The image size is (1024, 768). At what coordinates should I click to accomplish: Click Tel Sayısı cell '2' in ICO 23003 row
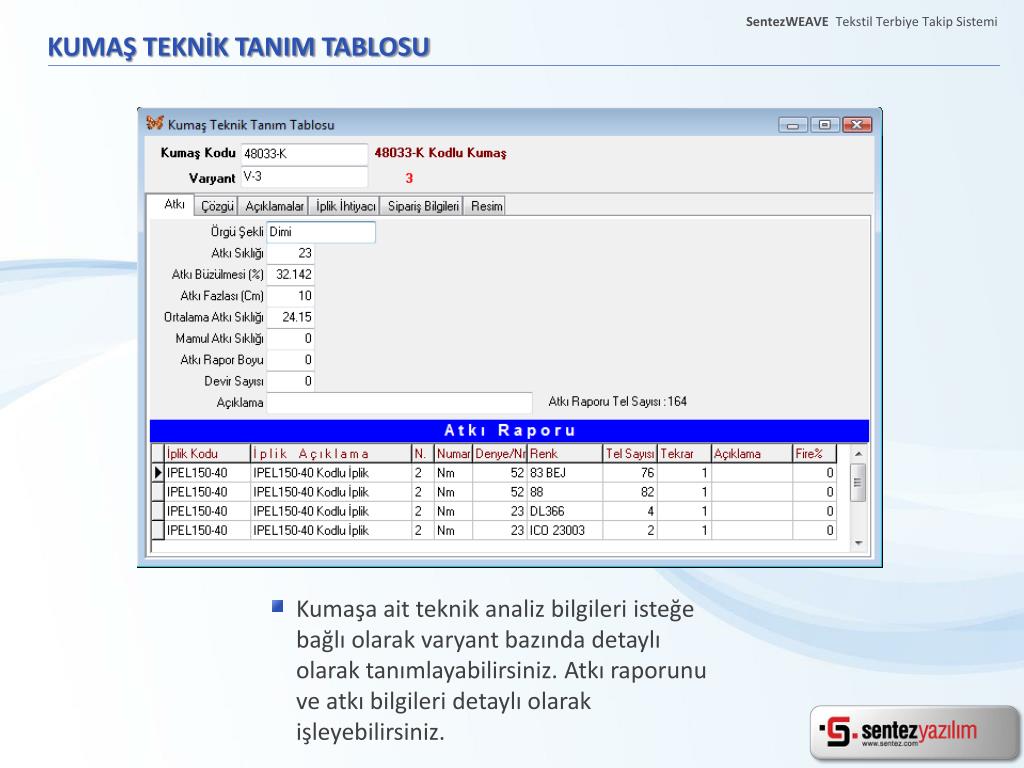(x=630, y=530)
